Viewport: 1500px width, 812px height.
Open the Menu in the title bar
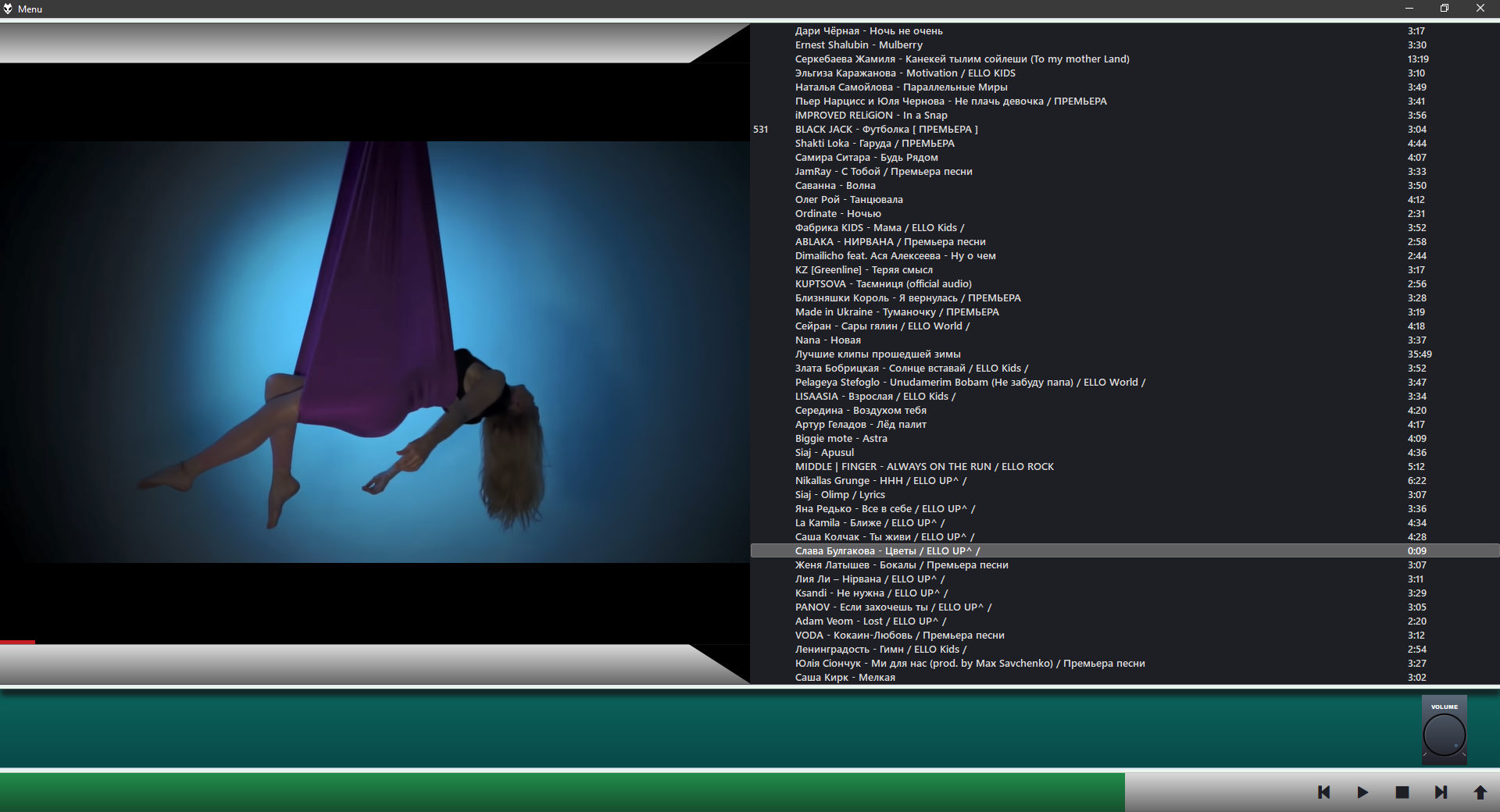click(30, 9)
